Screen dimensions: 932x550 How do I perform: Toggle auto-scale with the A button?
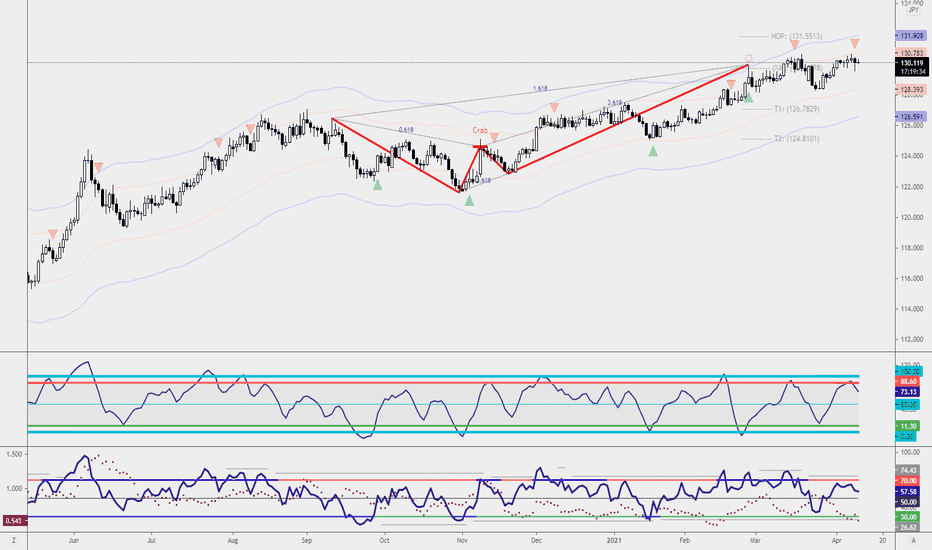pos(914,540)
